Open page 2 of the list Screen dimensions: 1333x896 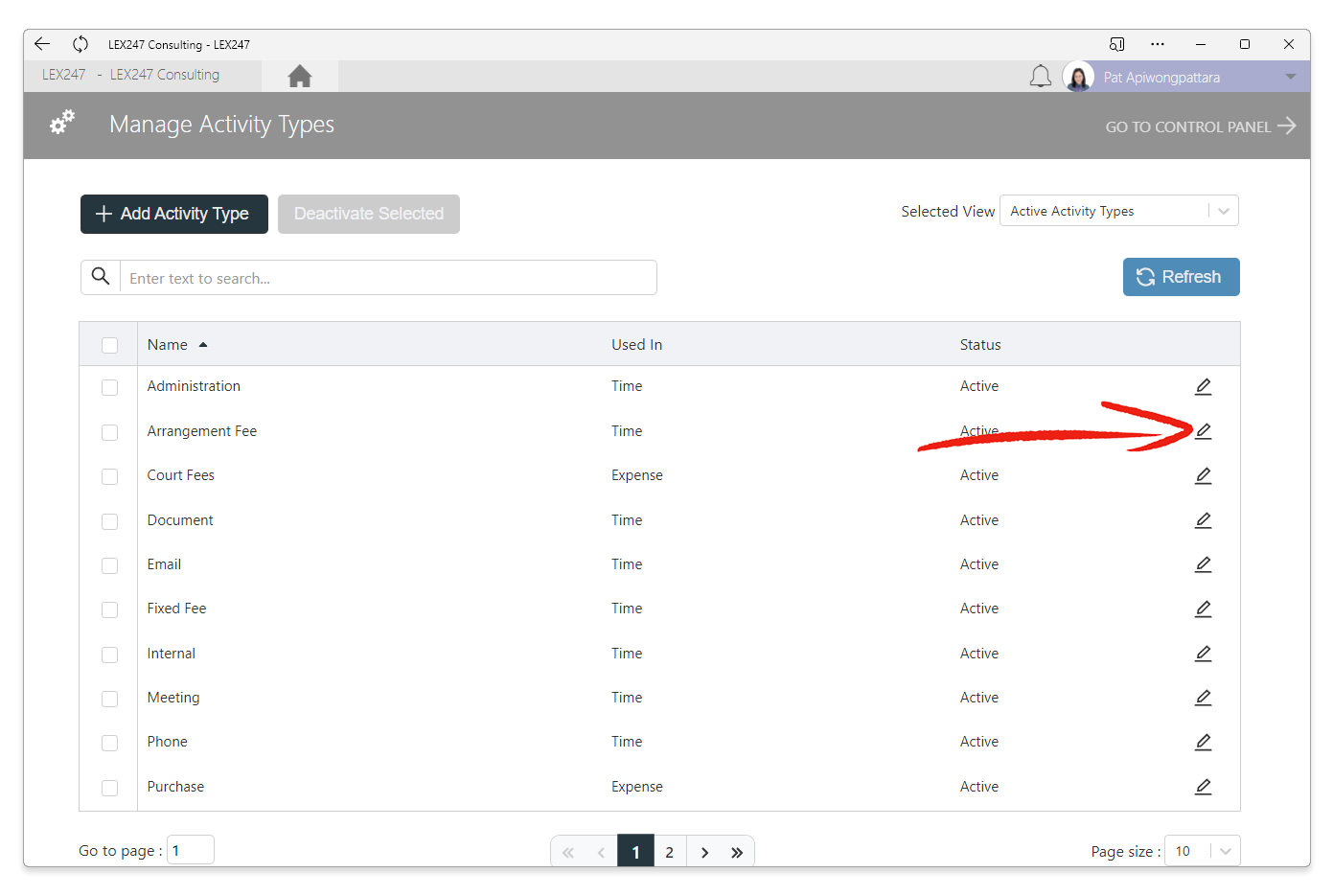(x=670, y=852)
